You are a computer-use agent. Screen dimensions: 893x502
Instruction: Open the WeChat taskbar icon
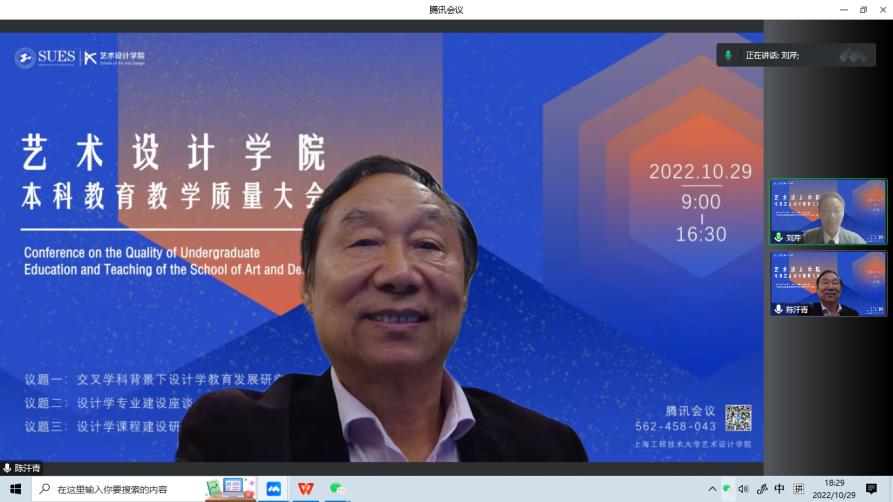(338, 489)
